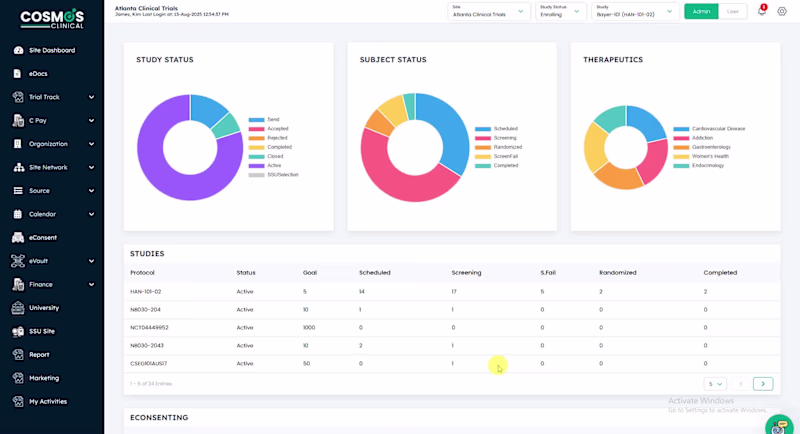Click the Econsenting section heading

(159, 418)
